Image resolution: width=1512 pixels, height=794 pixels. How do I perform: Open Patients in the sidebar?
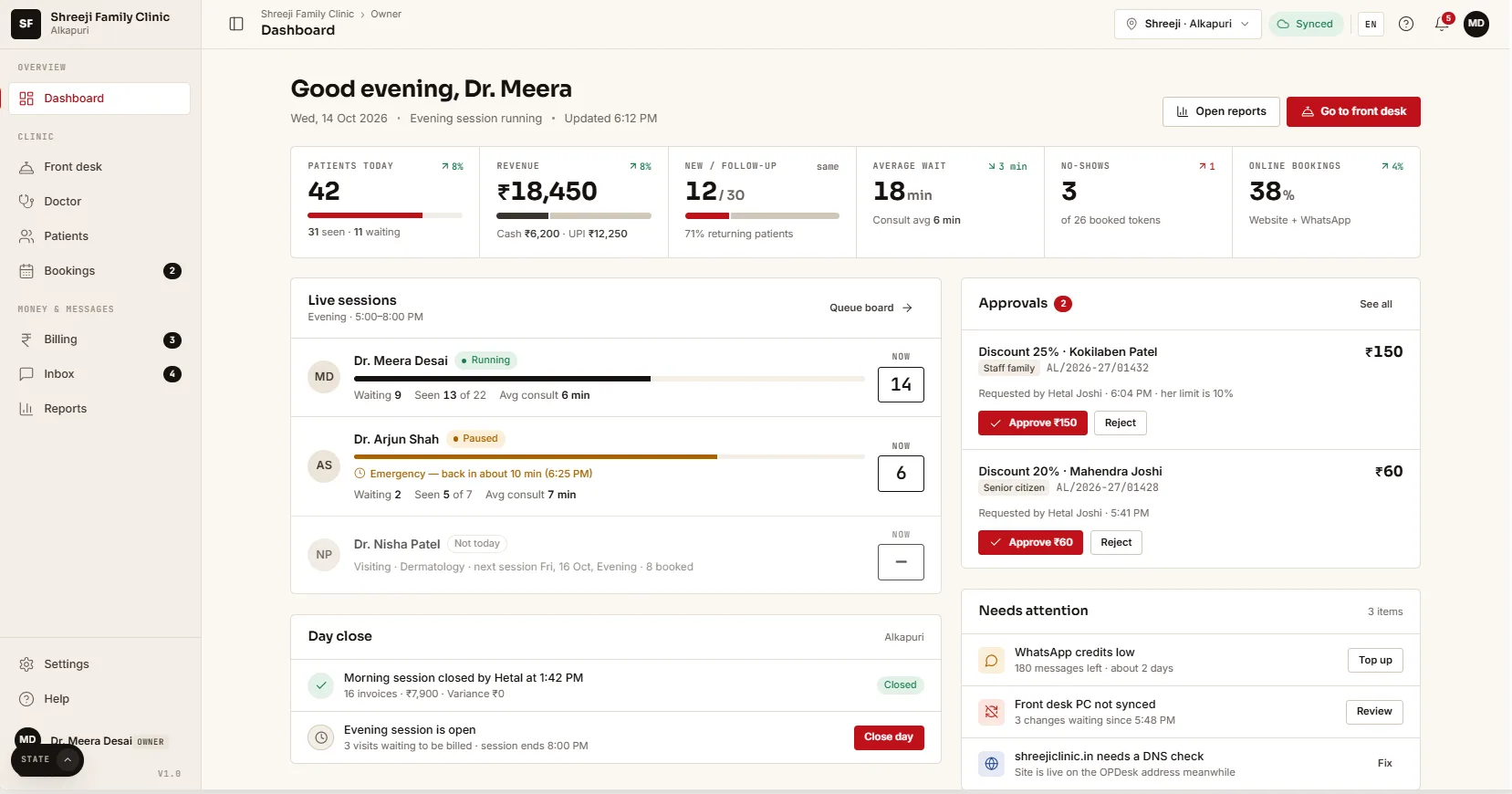99,236
